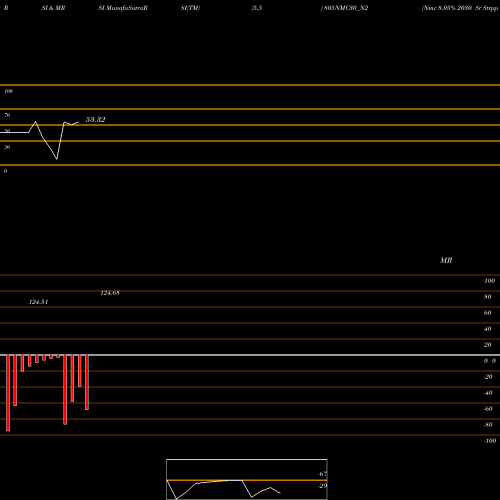The image size is (500, 500).
Task: Click the MR axis label -40
Action: tap(488, 393)
